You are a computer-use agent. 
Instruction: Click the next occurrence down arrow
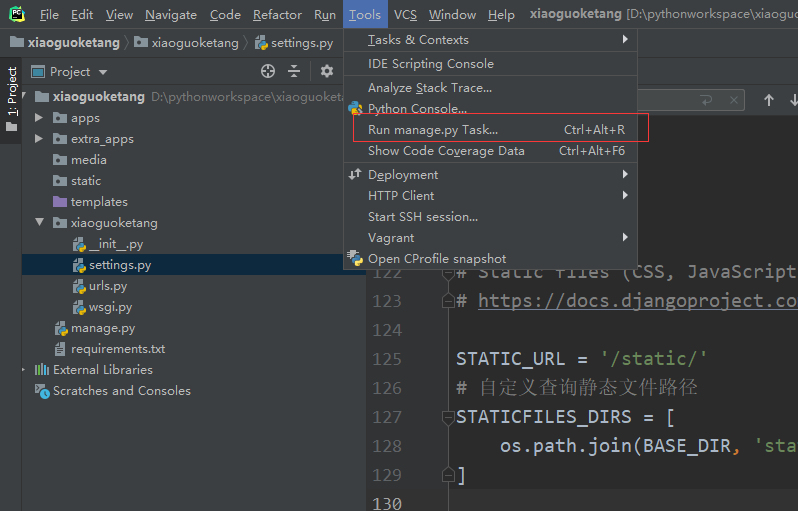point(793,100)
